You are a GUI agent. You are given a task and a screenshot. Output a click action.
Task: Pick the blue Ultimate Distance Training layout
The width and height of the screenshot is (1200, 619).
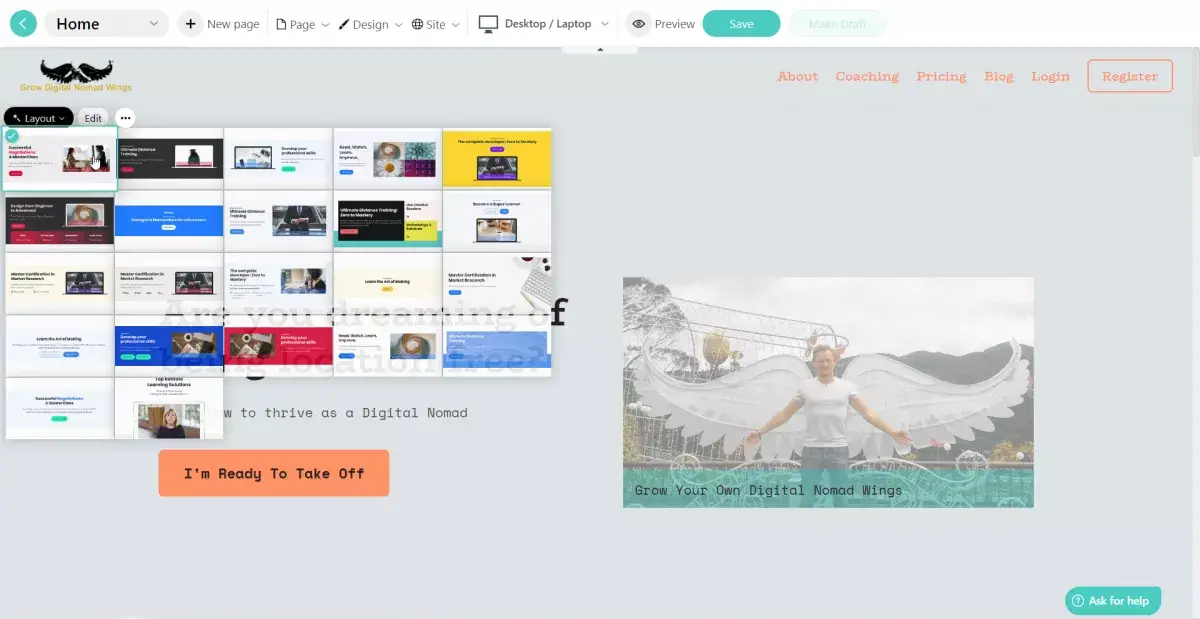click(x=497, y=346)
